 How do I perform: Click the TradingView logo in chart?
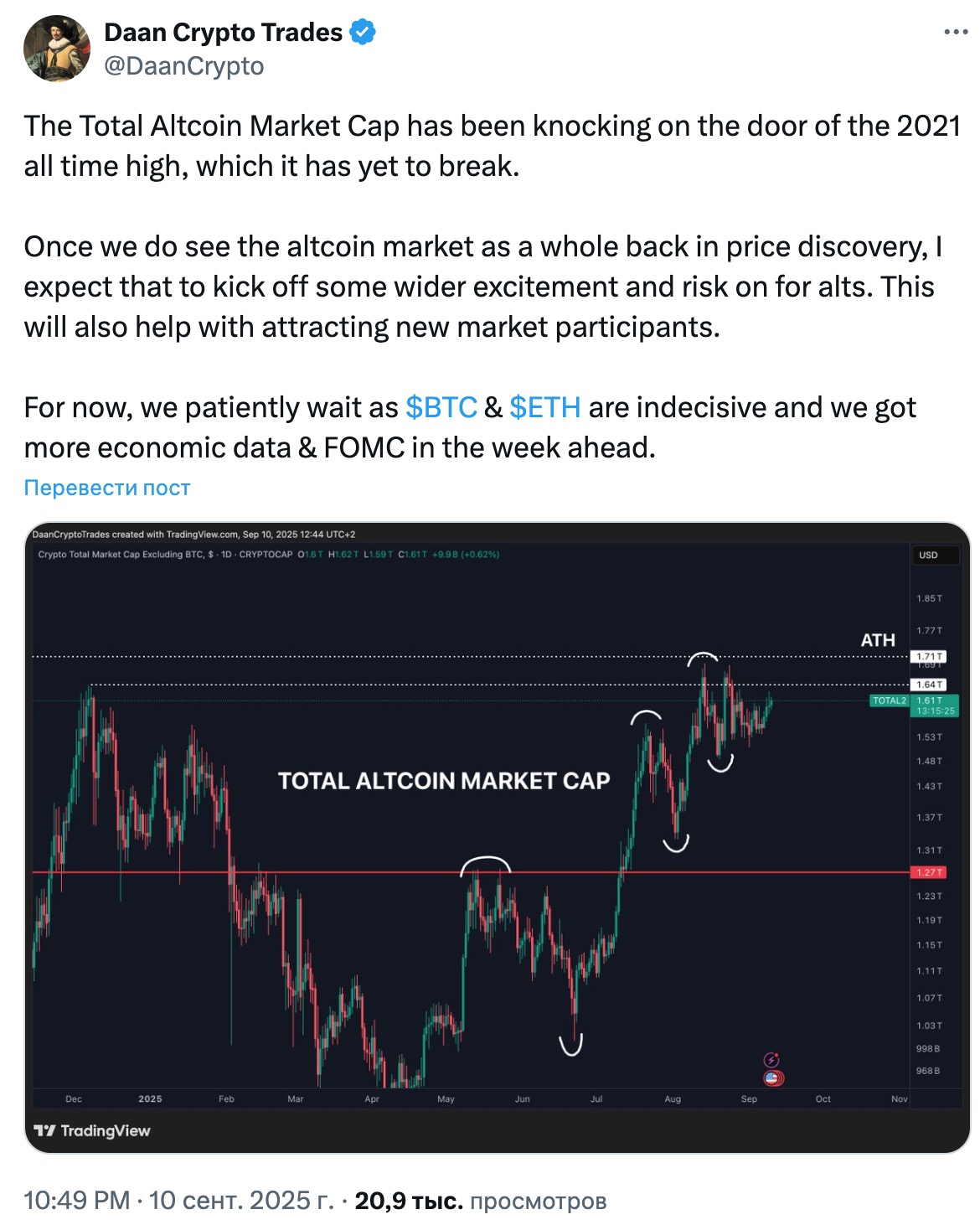[x=92, y=1131]
